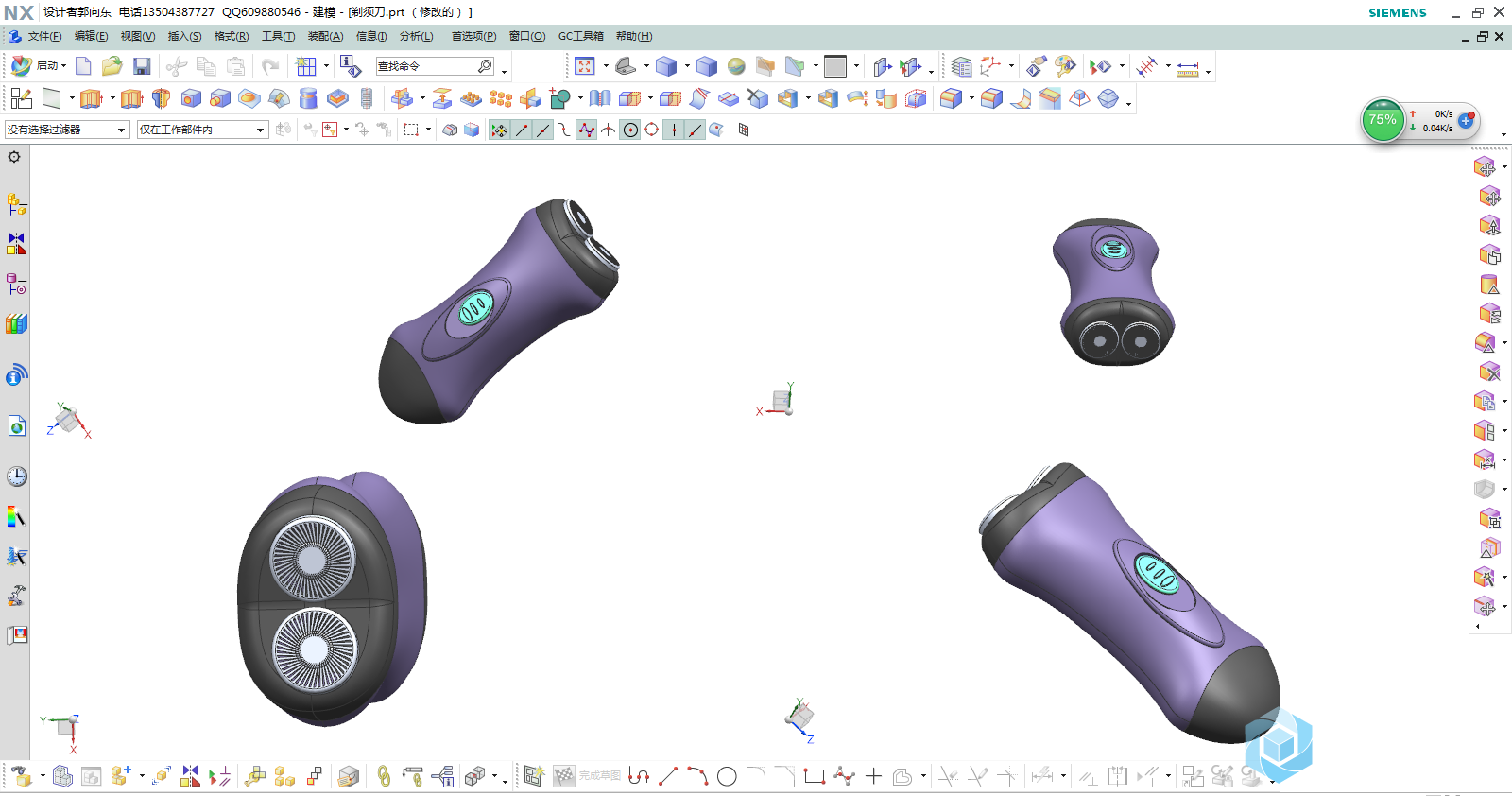The width and height of the screenshot is (1512, 796).
Task: Open the GC工具箱 menu
Action: pos(580,36)
